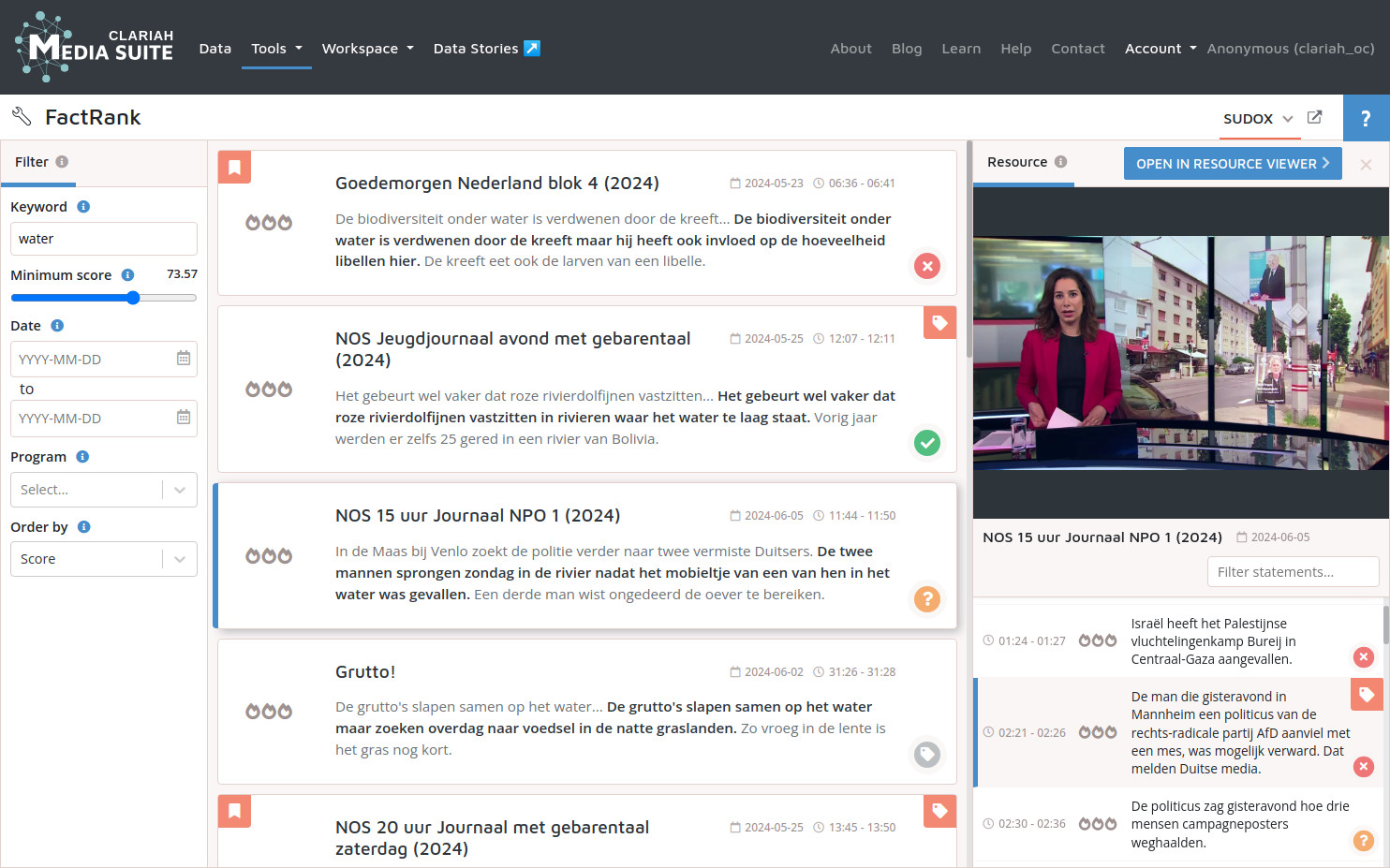
Task: Click Anonymous (clariah_oc) user label
Action: coord(1291,49)
